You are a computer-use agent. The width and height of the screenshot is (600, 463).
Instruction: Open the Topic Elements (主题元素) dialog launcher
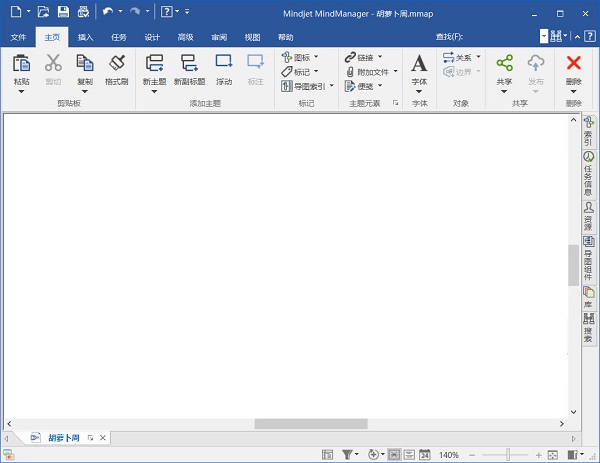(x=395, y=103)
